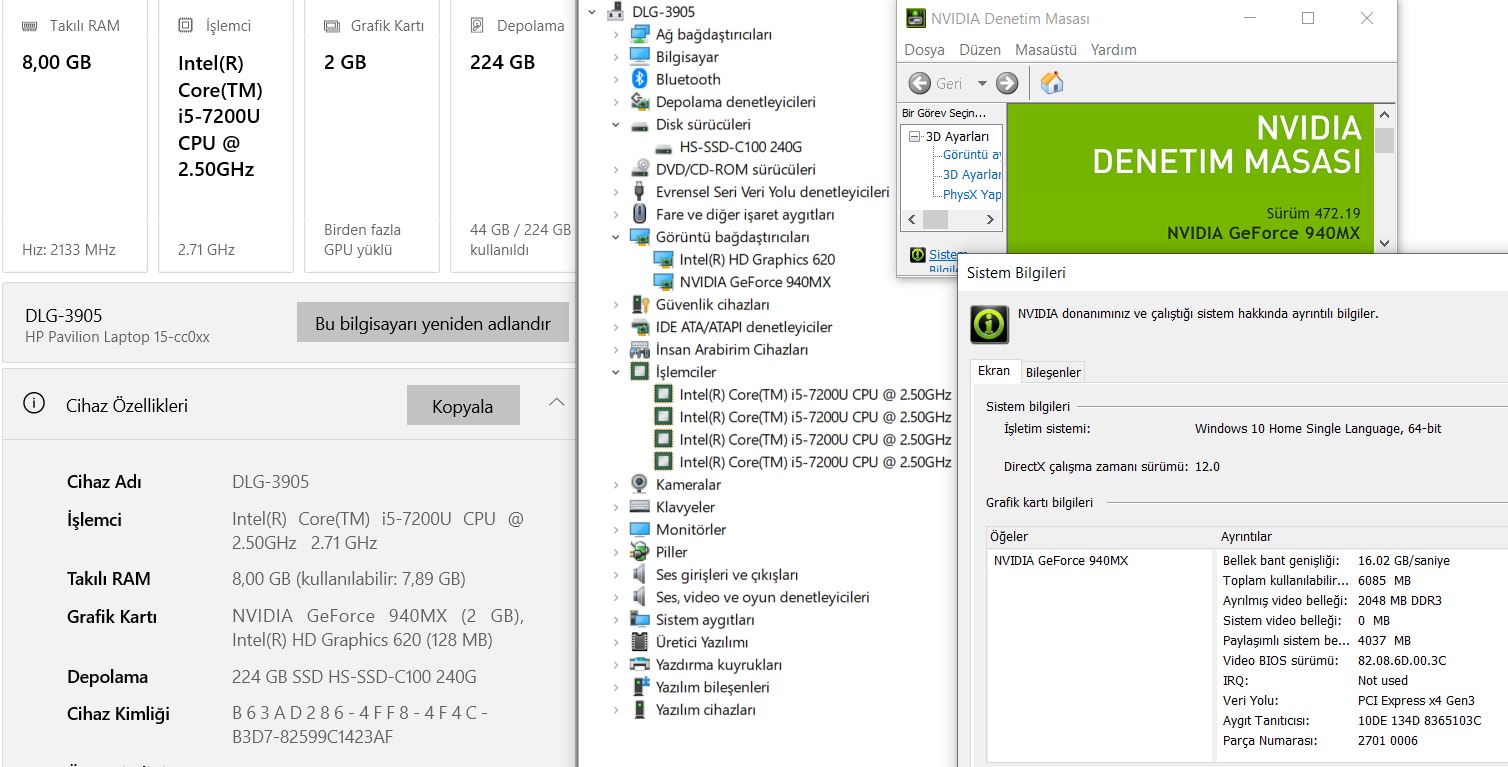The image size is (1508, 767).
Task: Click the scroll down arrow beside NVIDIA banner
Action: [1384, 242]
